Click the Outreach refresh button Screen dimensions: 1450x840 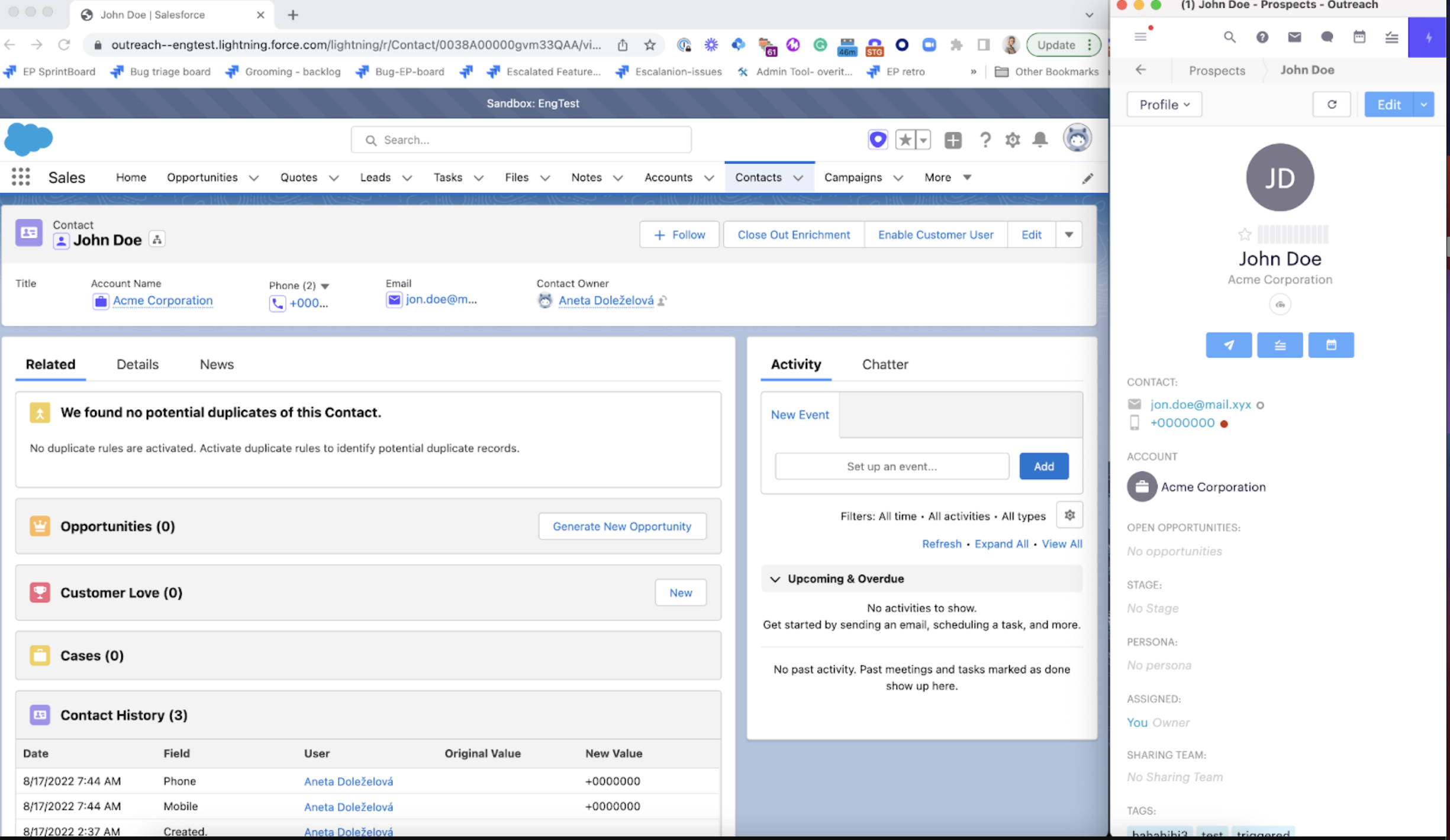click(1332, 105)
